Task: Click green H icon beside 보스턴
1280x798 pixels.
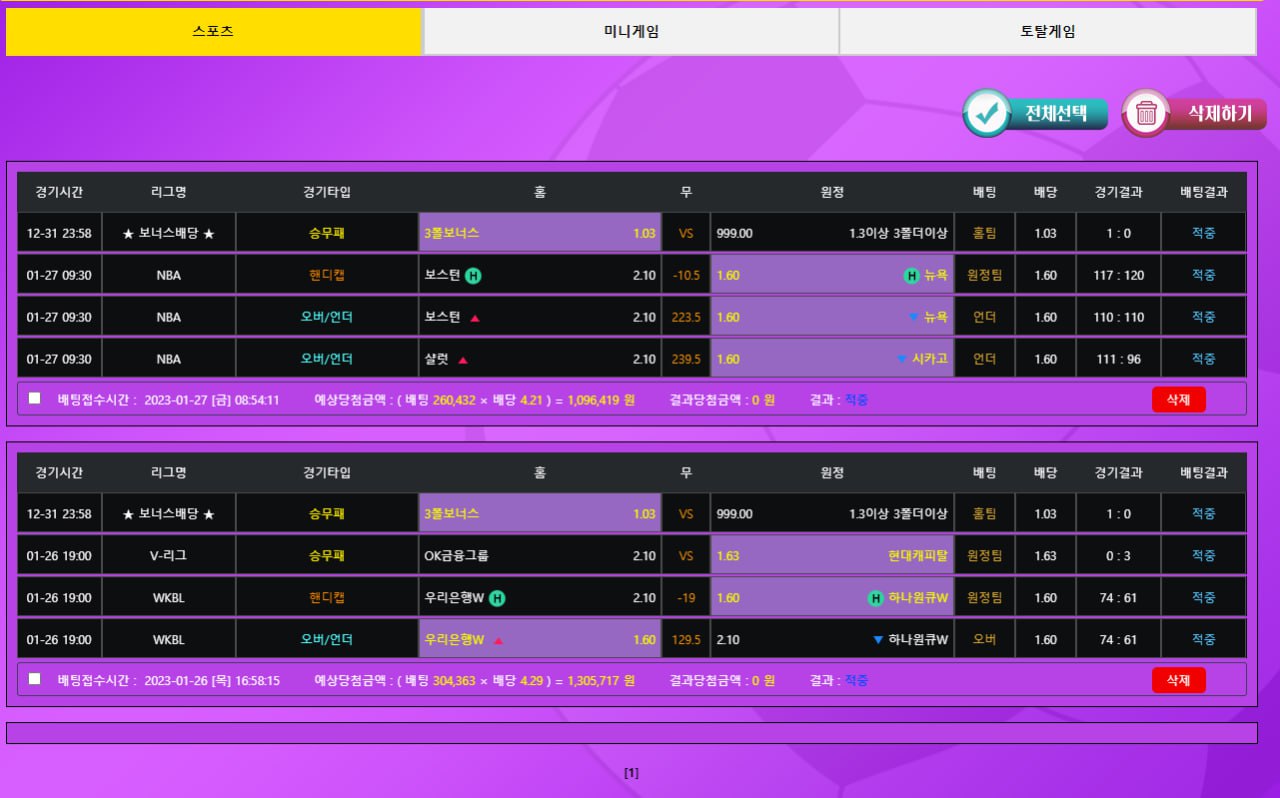Action: point(473,276)
